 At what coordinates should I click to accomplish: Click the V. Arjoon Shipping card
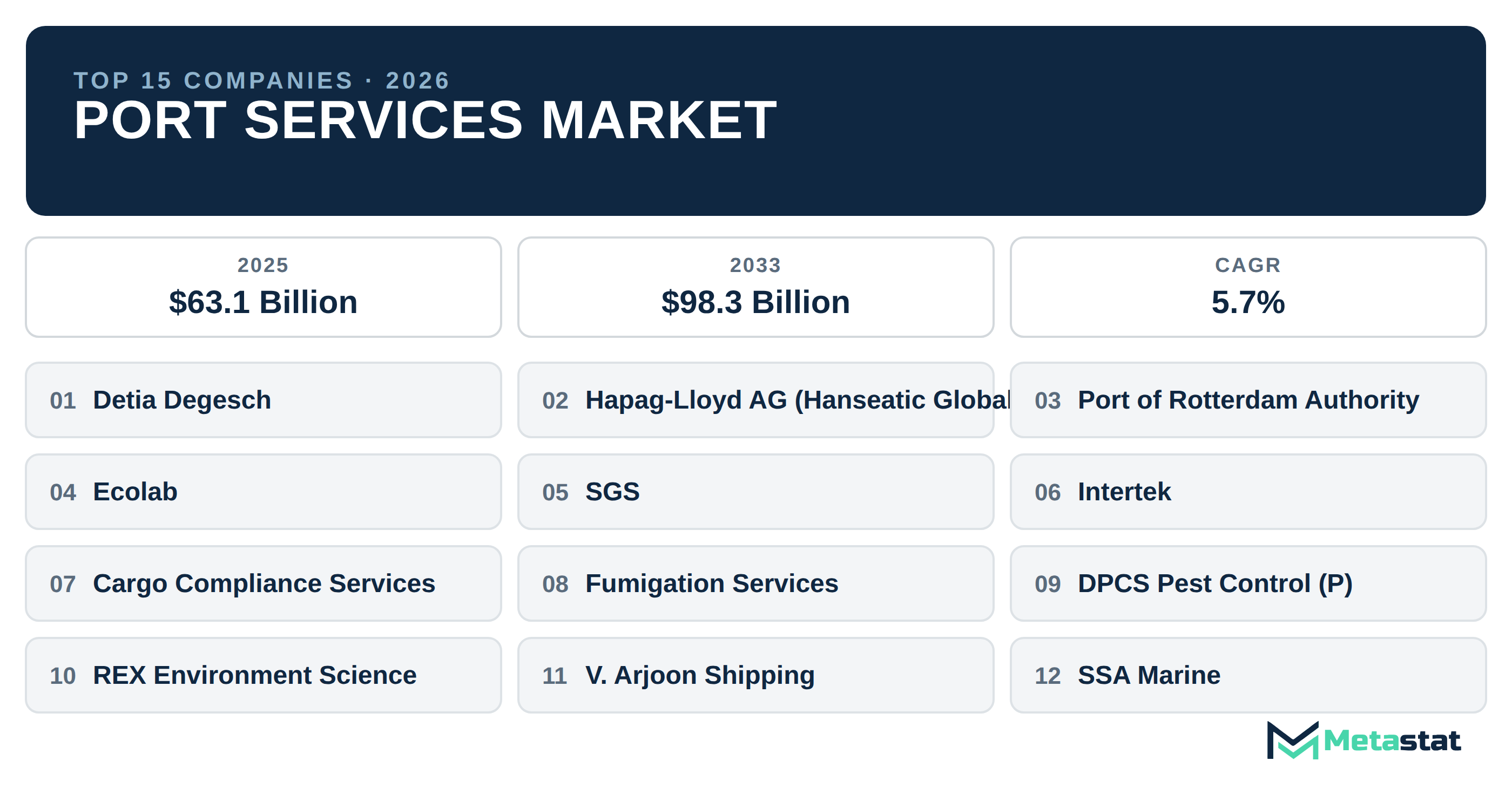[755, 675]
